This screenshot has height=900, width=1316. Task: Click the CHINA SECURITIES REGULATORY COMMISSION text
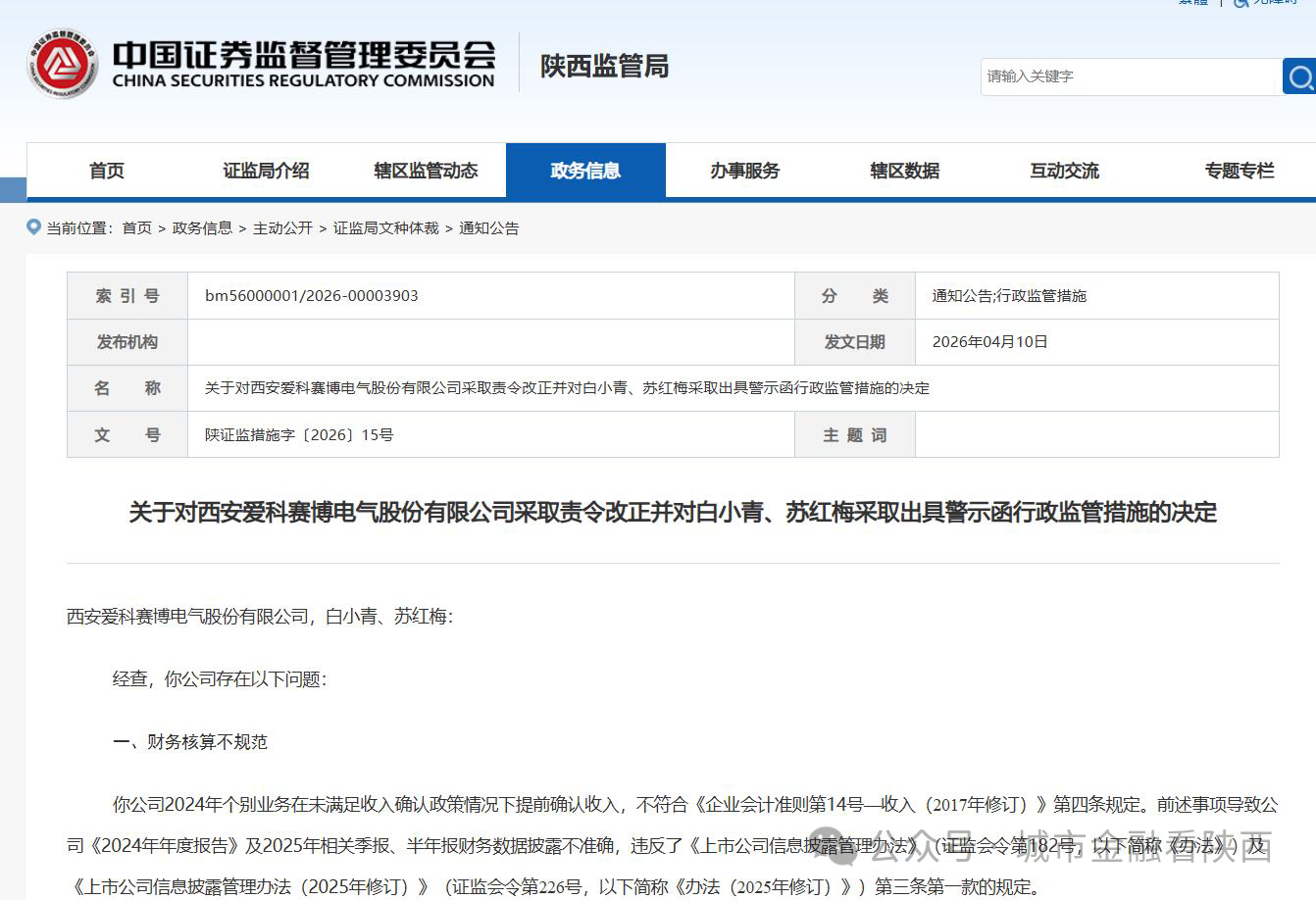[304, 81]
